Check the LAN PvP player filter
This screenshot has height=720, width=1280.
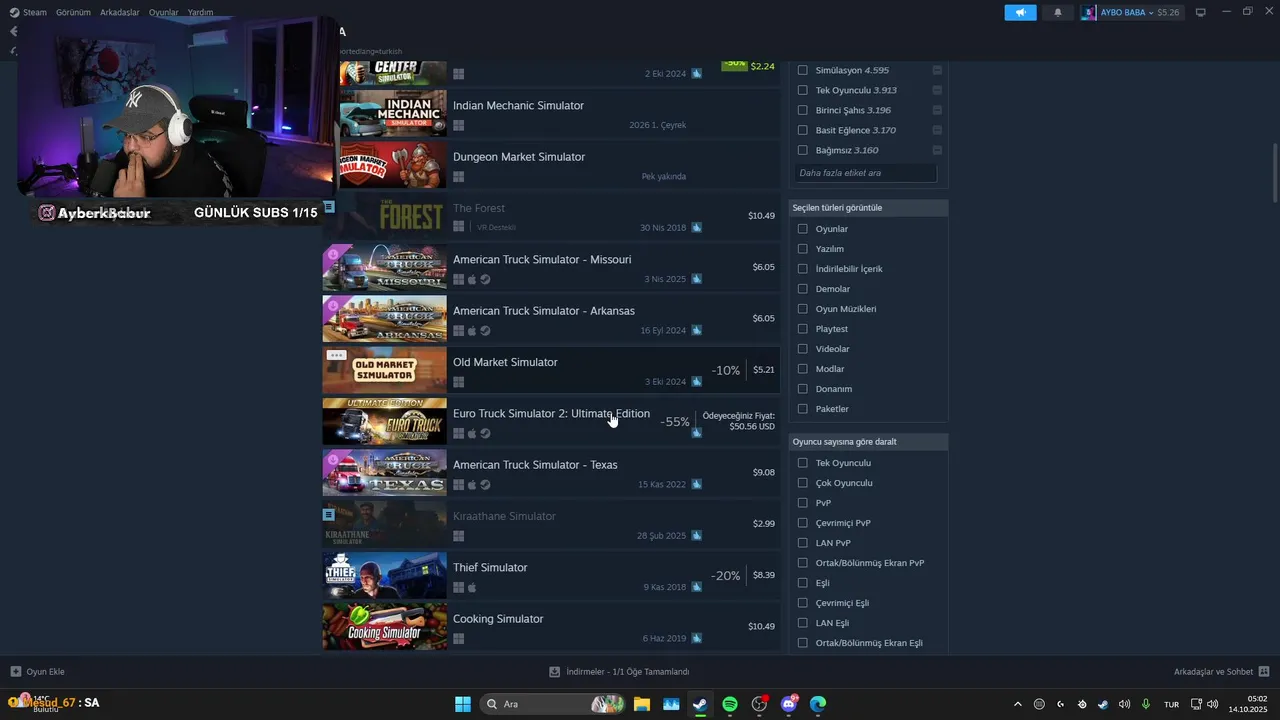point(802,543)
